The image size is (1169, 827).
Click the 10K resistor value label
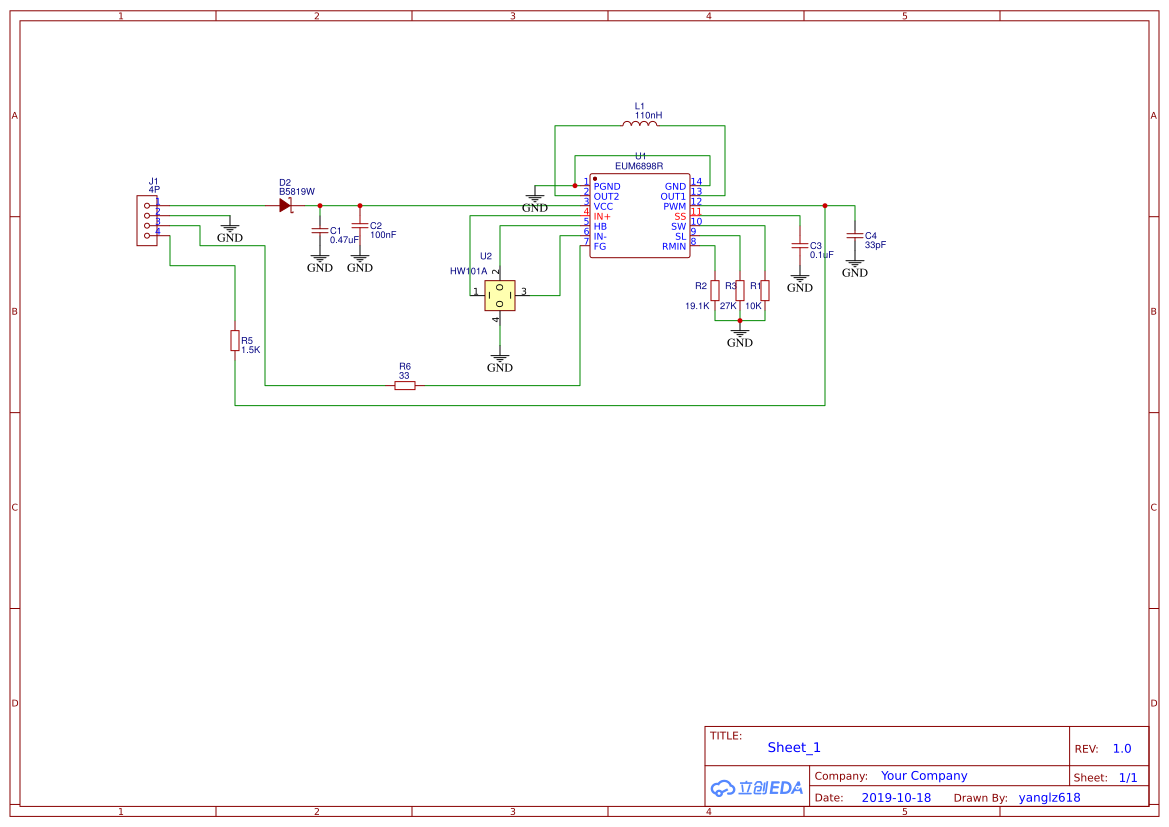coord(754,306)
